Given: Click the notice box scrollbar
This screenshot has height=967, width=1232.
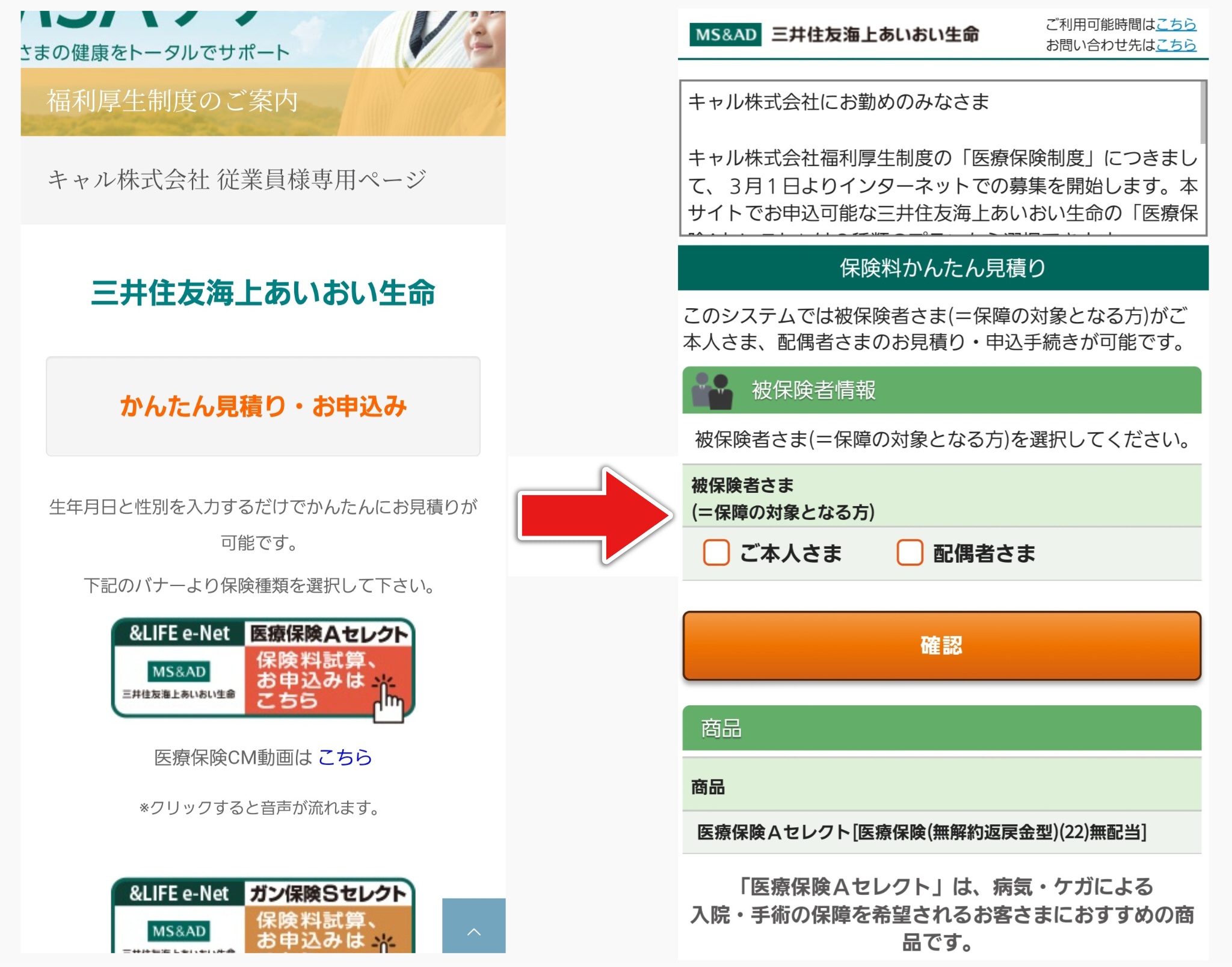Looking at the screenshot, I should tap(1203, 113).
